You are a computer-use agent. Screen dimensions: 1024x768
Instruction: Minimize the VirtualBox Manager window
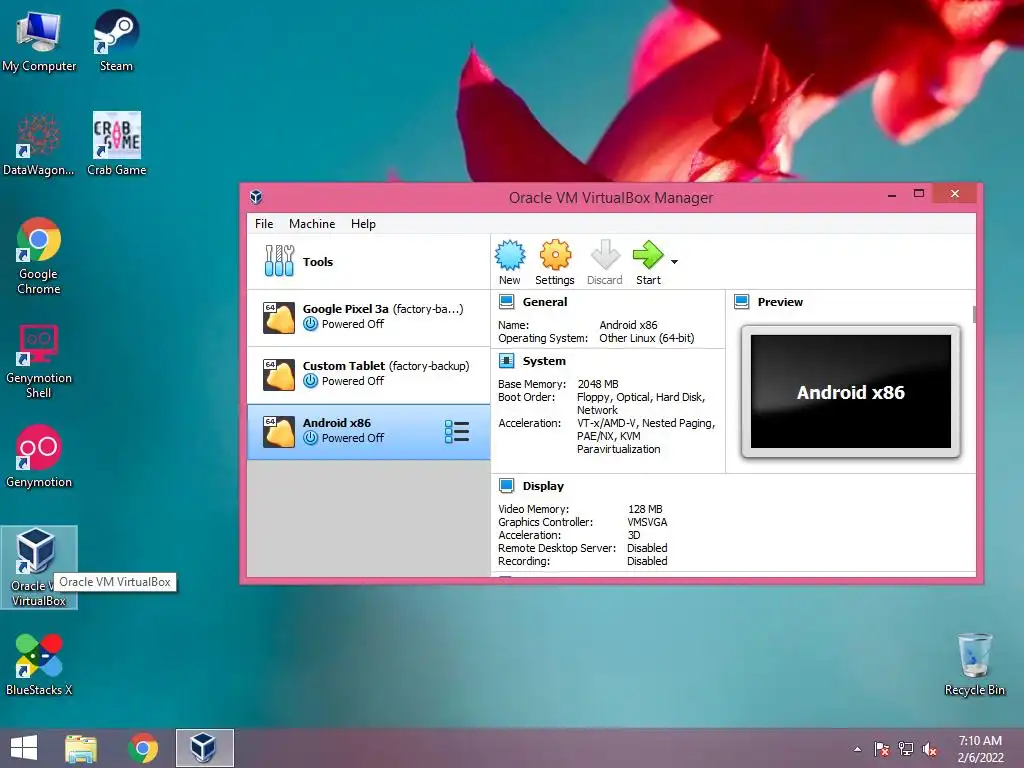pyautogui.click(x=891, y=194)
